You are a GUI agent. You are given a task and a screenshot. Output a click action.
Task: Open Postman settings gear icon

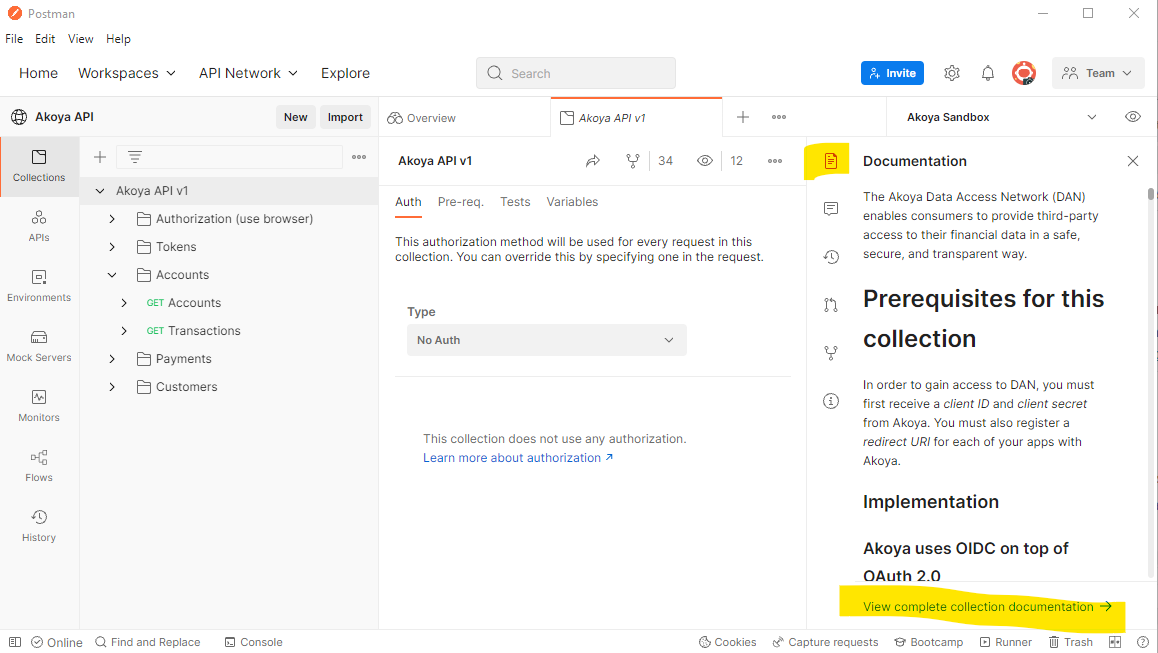click(952, 73)
